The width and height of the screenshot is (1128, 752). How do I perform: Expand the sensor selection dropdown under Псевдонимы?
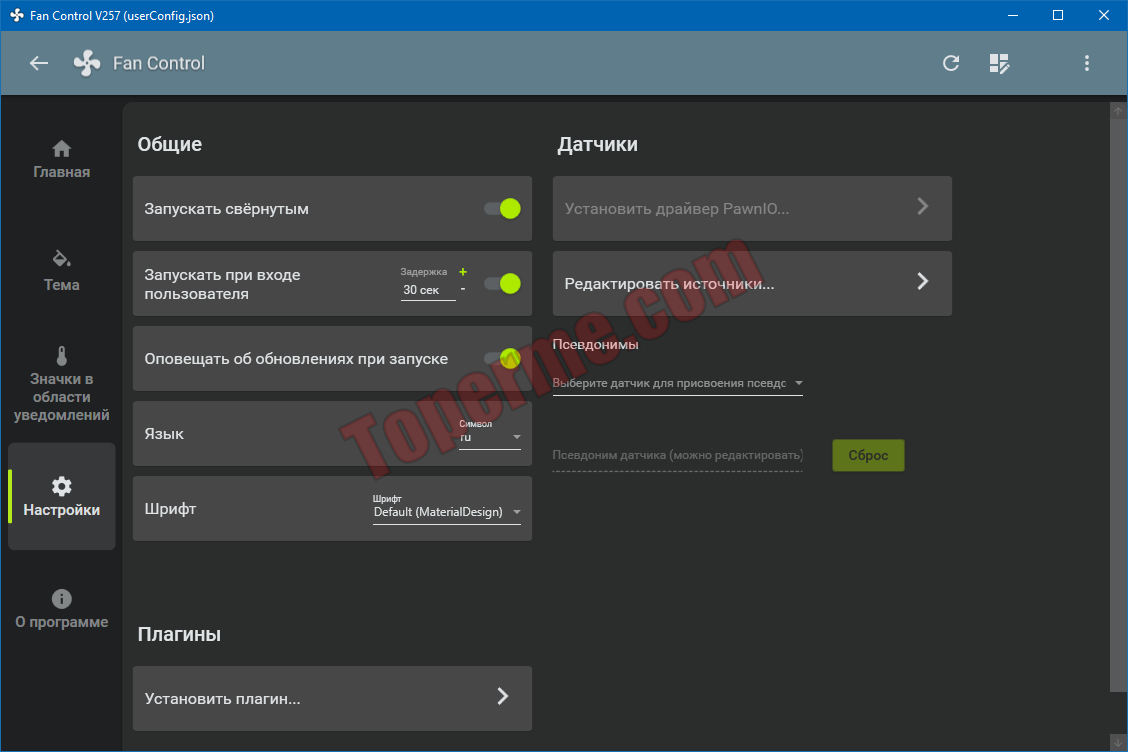coord(677,383)
